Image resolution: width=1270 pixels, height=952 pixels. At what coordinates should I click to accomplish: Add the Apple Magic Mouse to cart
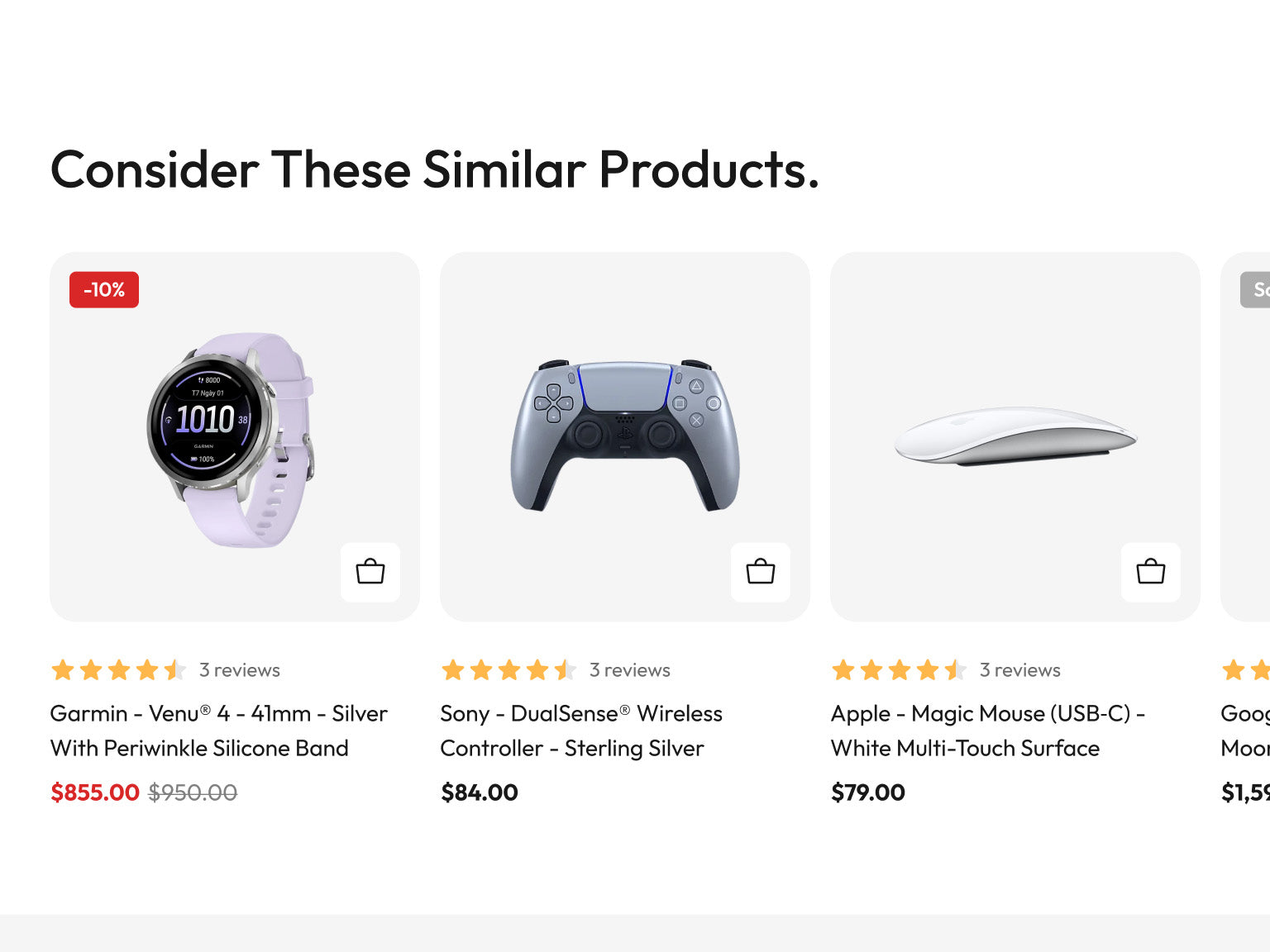[1151, 572]
